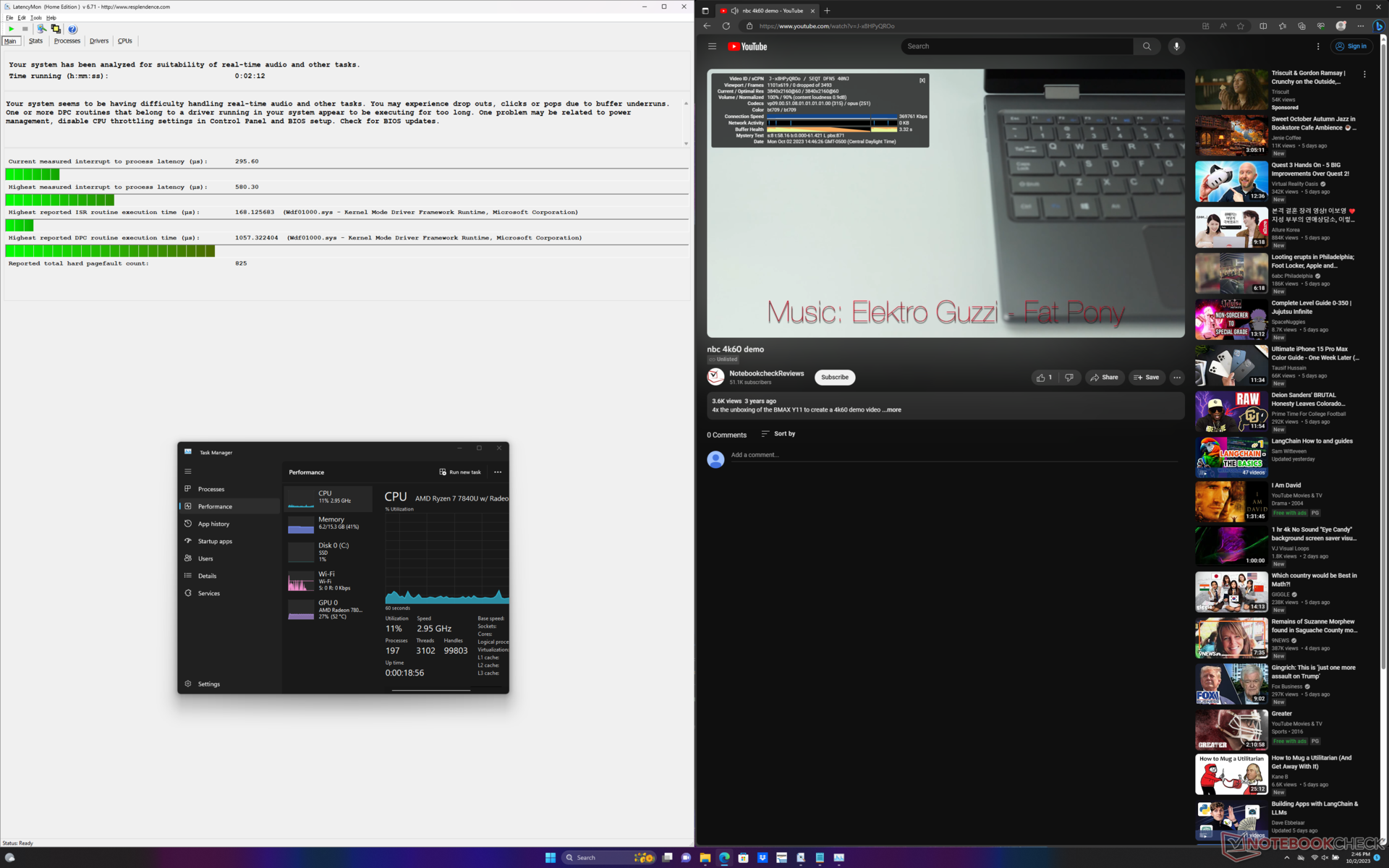
Task: Open Task Manager more options ellipsis menu
Action: pyautogui.click(x=498, y=472)
